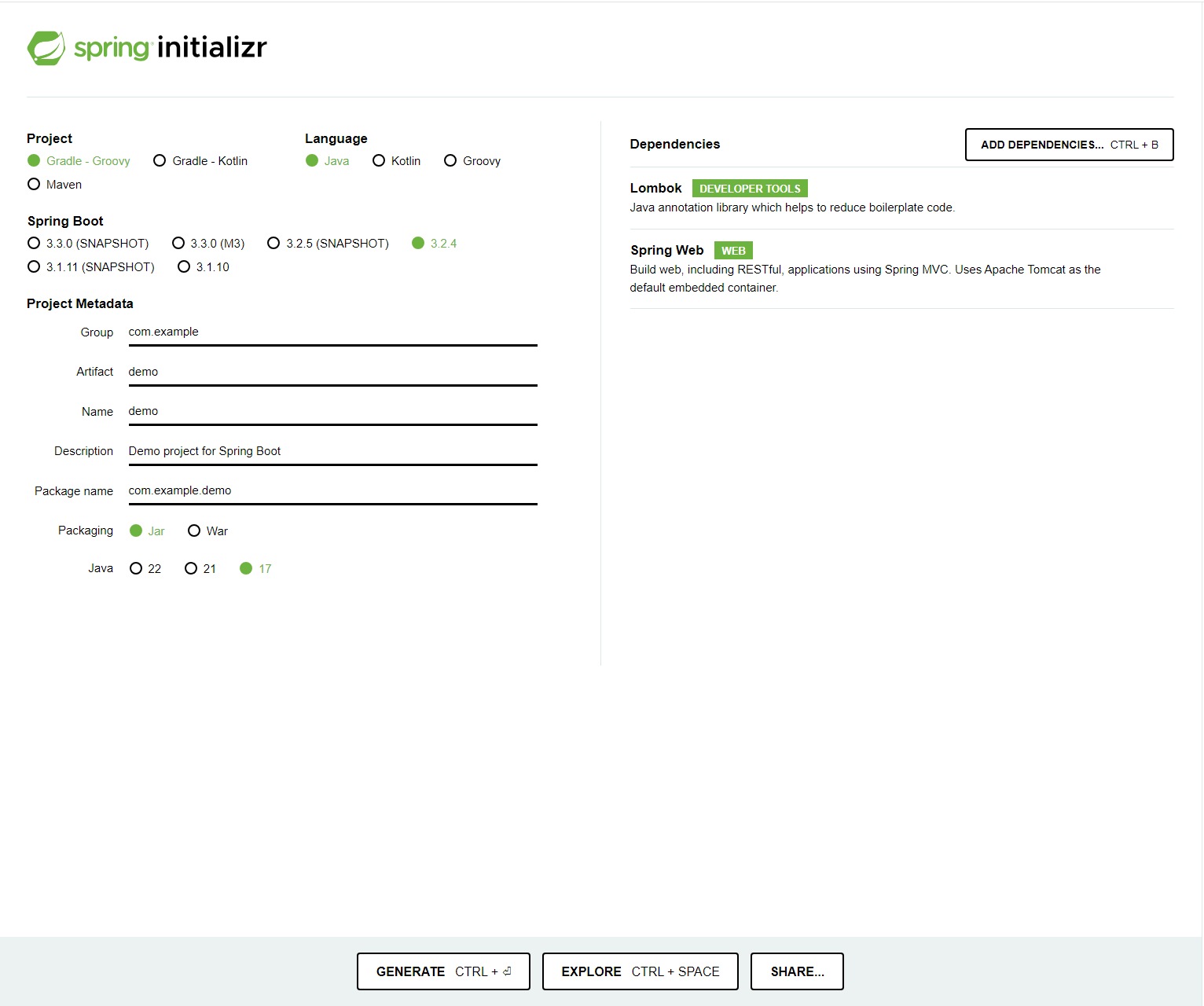
Task: Focus the Group input field
Action: tap(333, 332)
